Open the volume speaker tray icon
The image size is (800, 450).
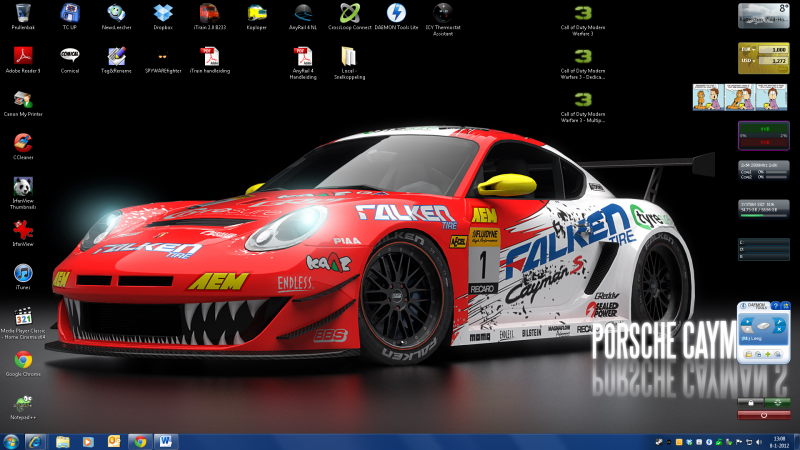[x=759, y=442]
